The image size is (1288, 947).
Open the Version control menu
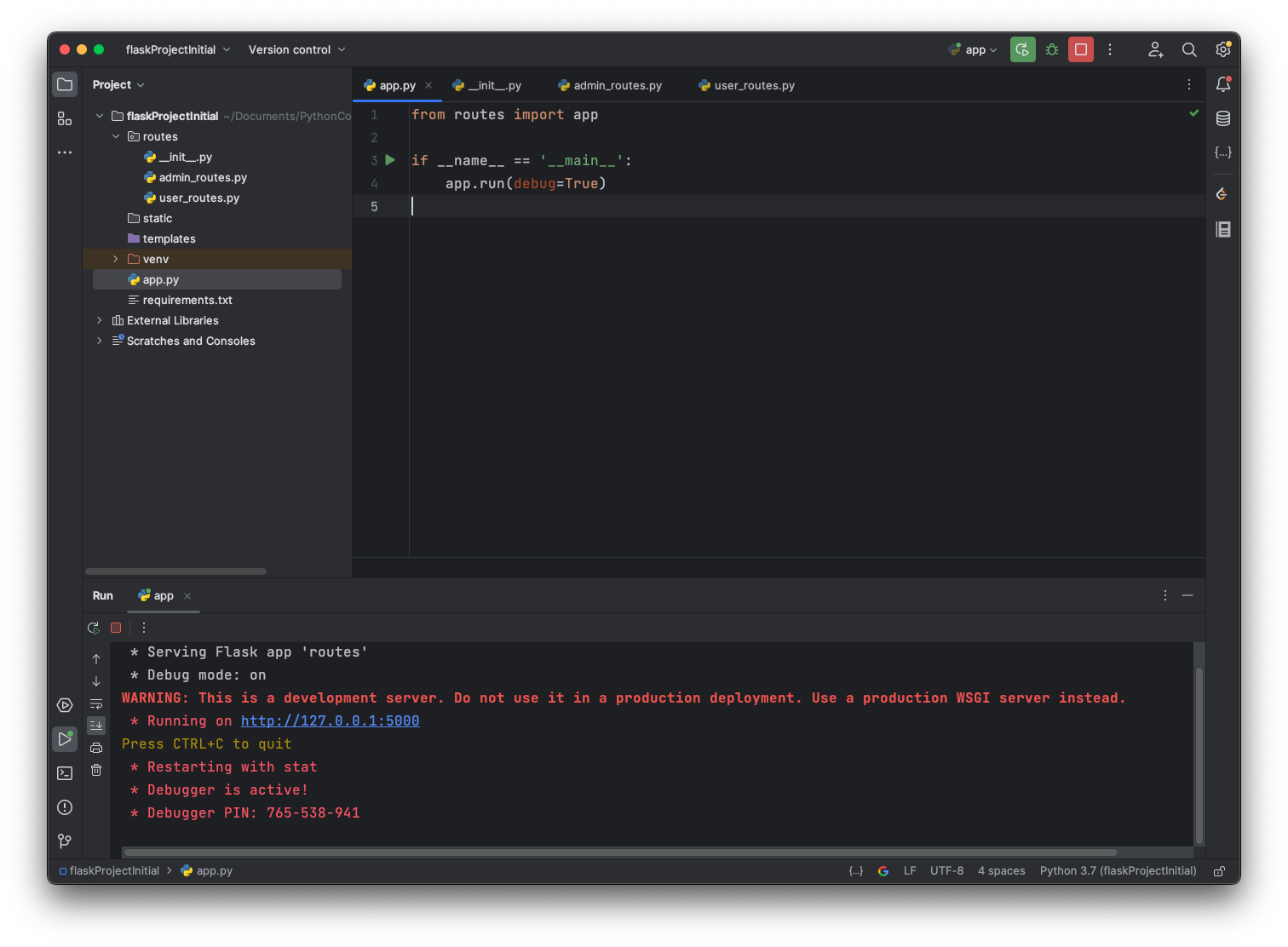click(296, 49)
